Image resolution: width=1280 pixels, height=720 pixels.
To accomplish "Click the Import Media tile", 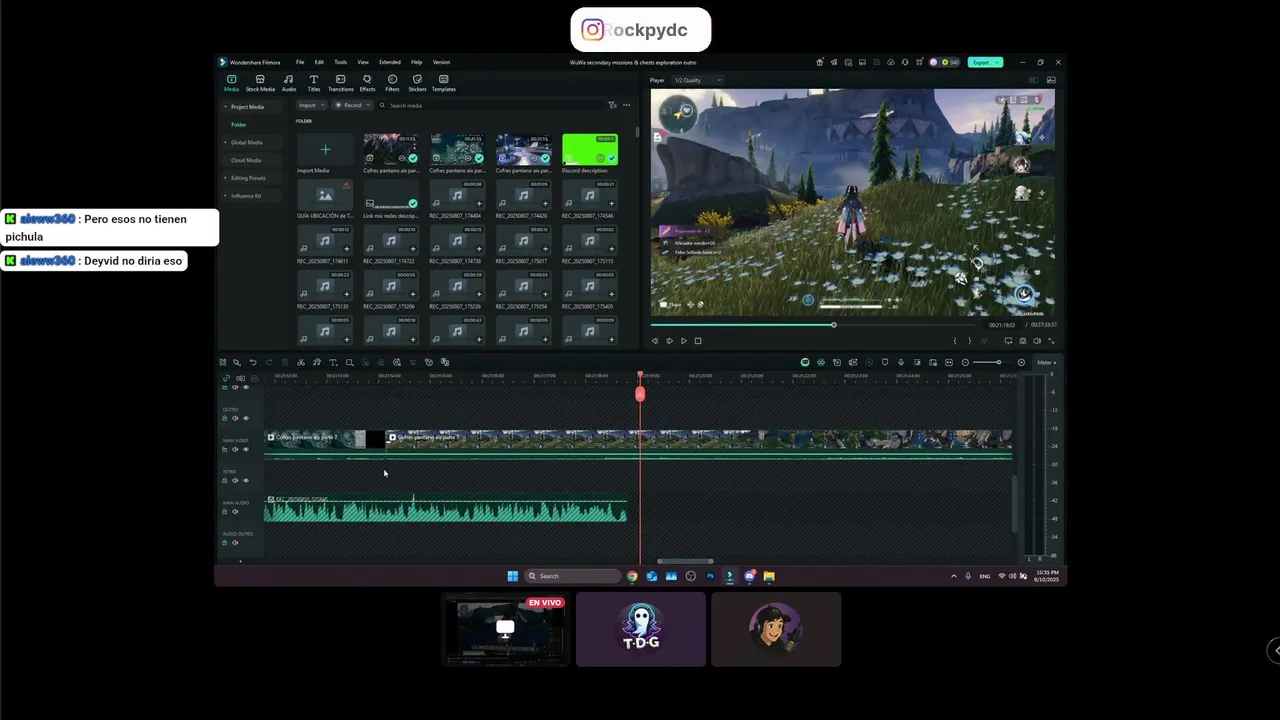I will pyautogui.click(x=325, y=150).
